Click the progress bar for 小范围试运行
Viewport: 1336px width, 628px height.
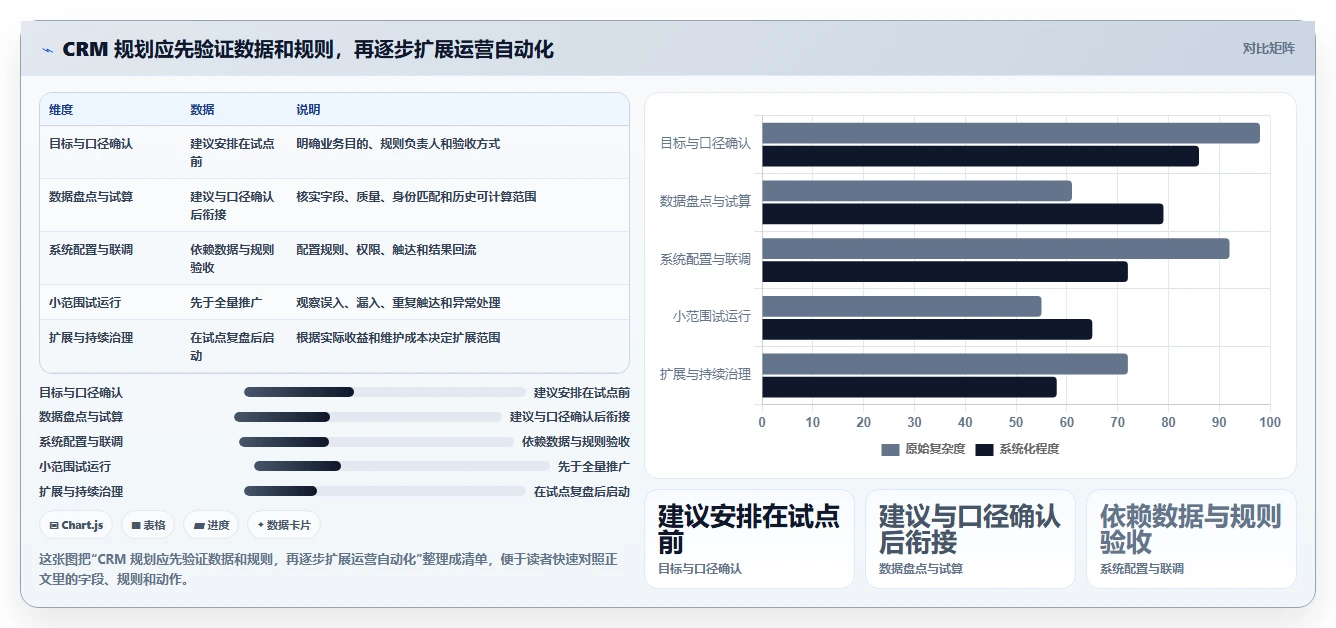[401, 466]
